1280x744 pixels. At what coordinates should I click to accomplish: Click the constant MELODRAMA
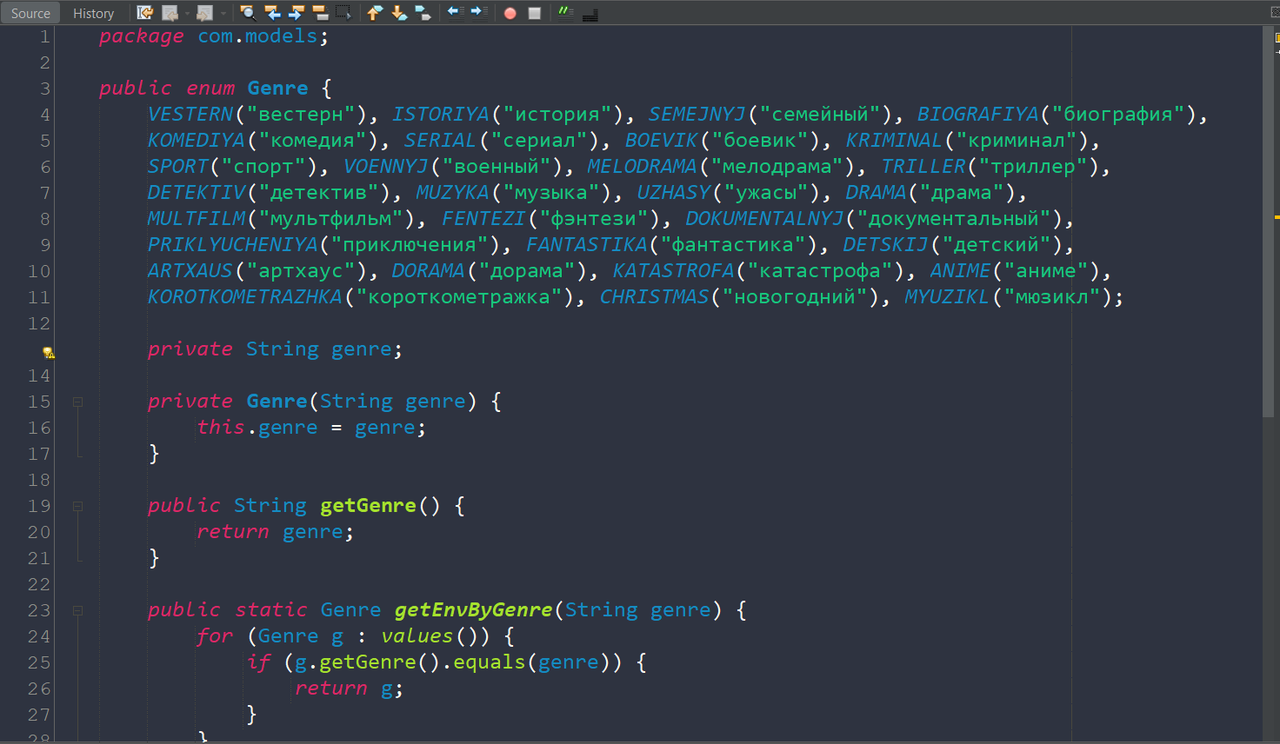coord(642,166)
